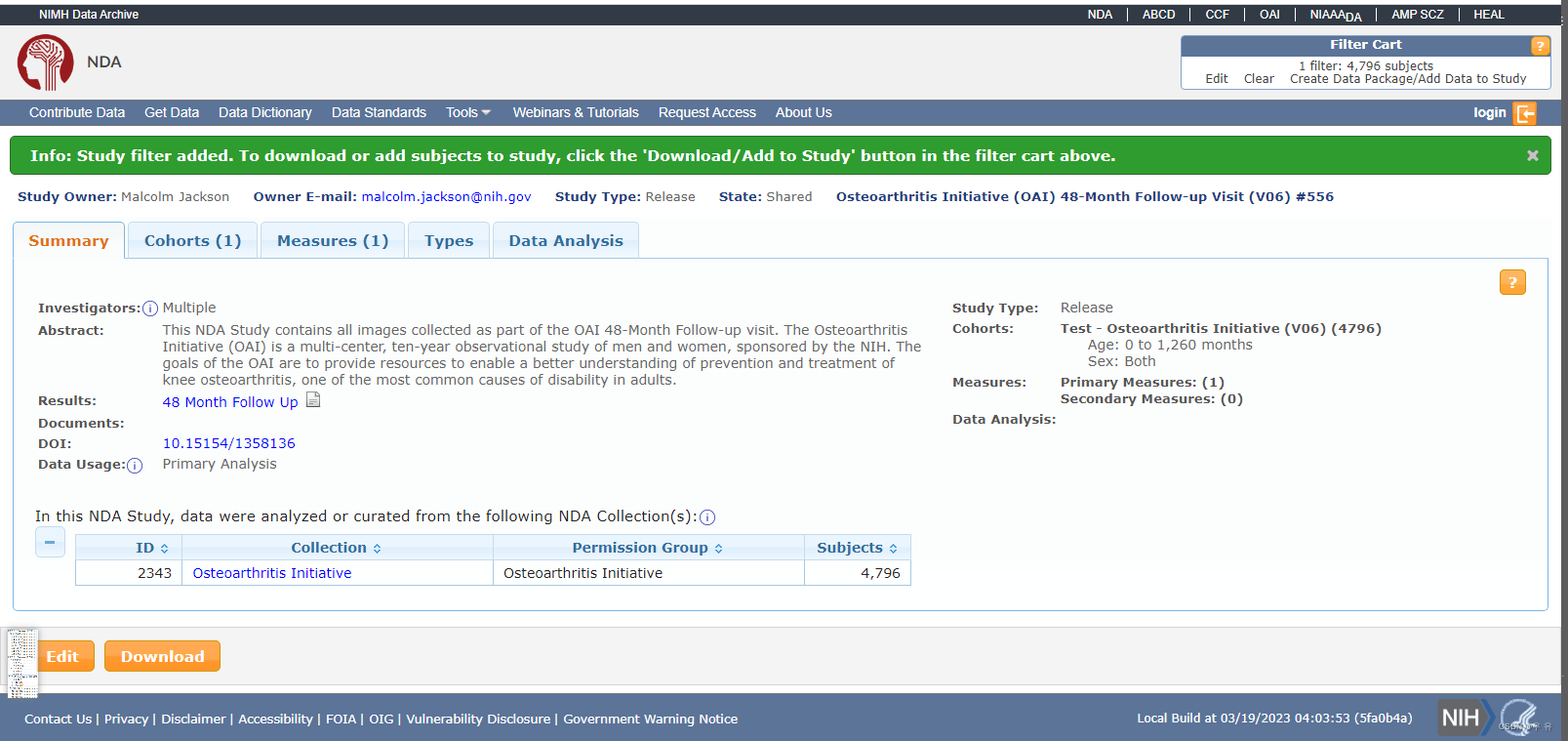The height and width of the screenshot is (741, 1568).
Task: Click the 4,796 subjects cell
Action: tap(858, 573)
